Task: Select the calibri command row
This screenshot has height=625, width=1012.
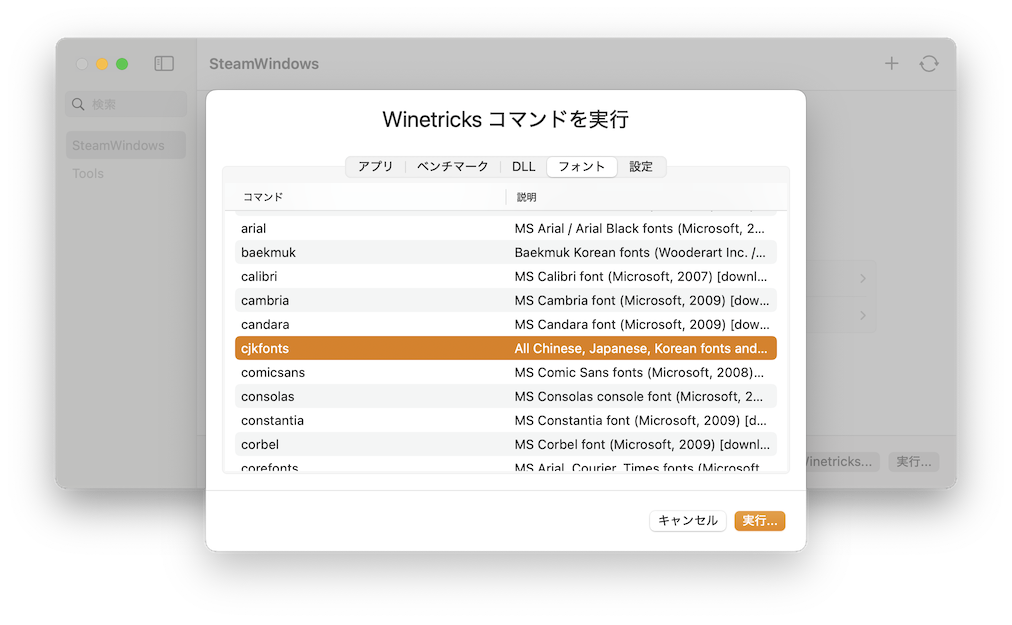Action: (506, 276)
